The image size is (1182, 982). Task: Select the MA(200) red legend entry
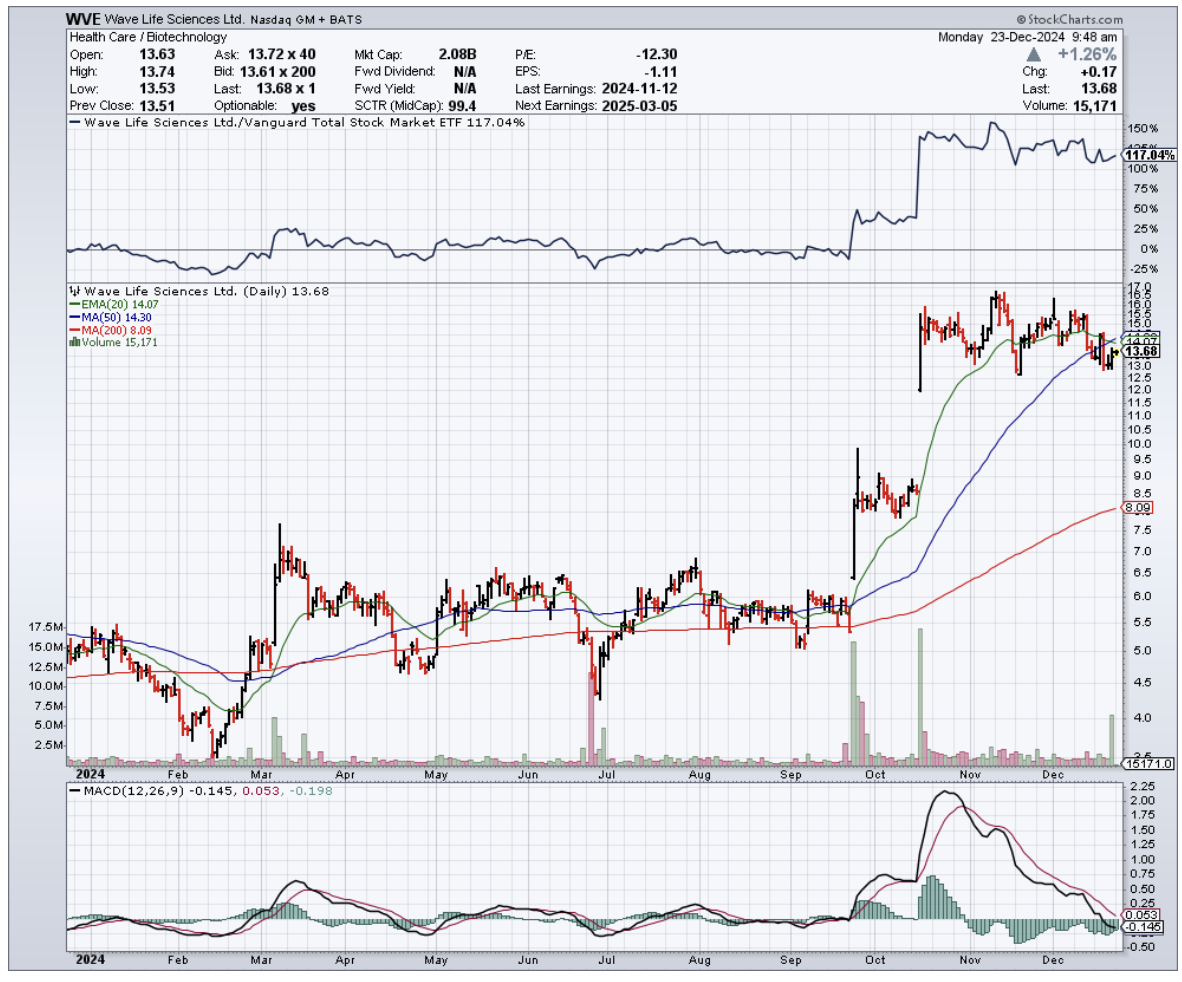coord(106,330)
